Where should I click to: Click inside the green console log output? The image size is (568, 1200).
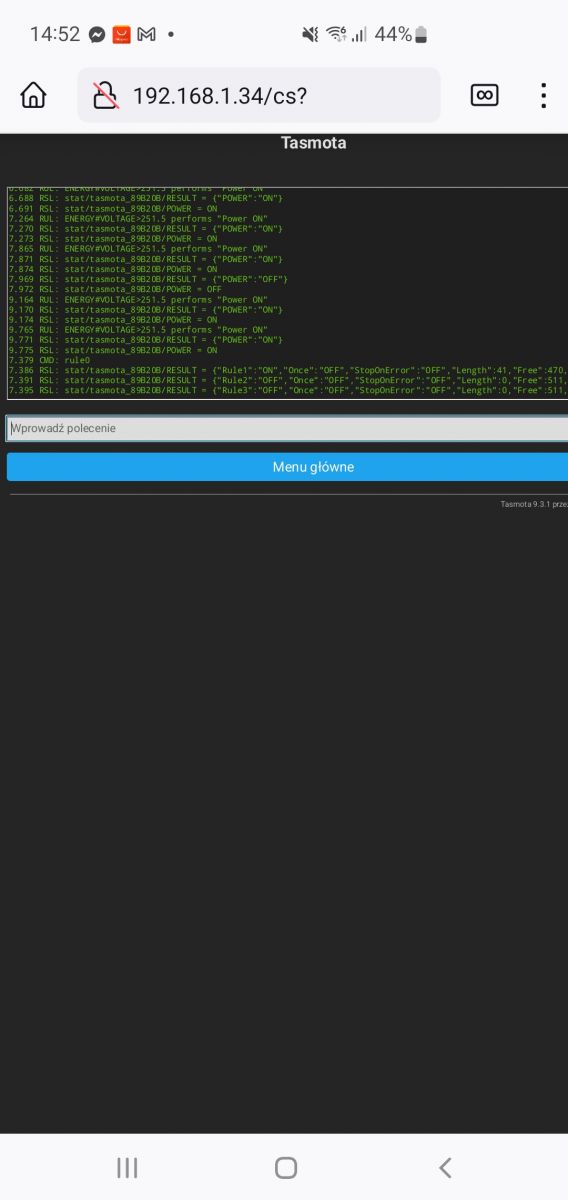pos(287,293)
